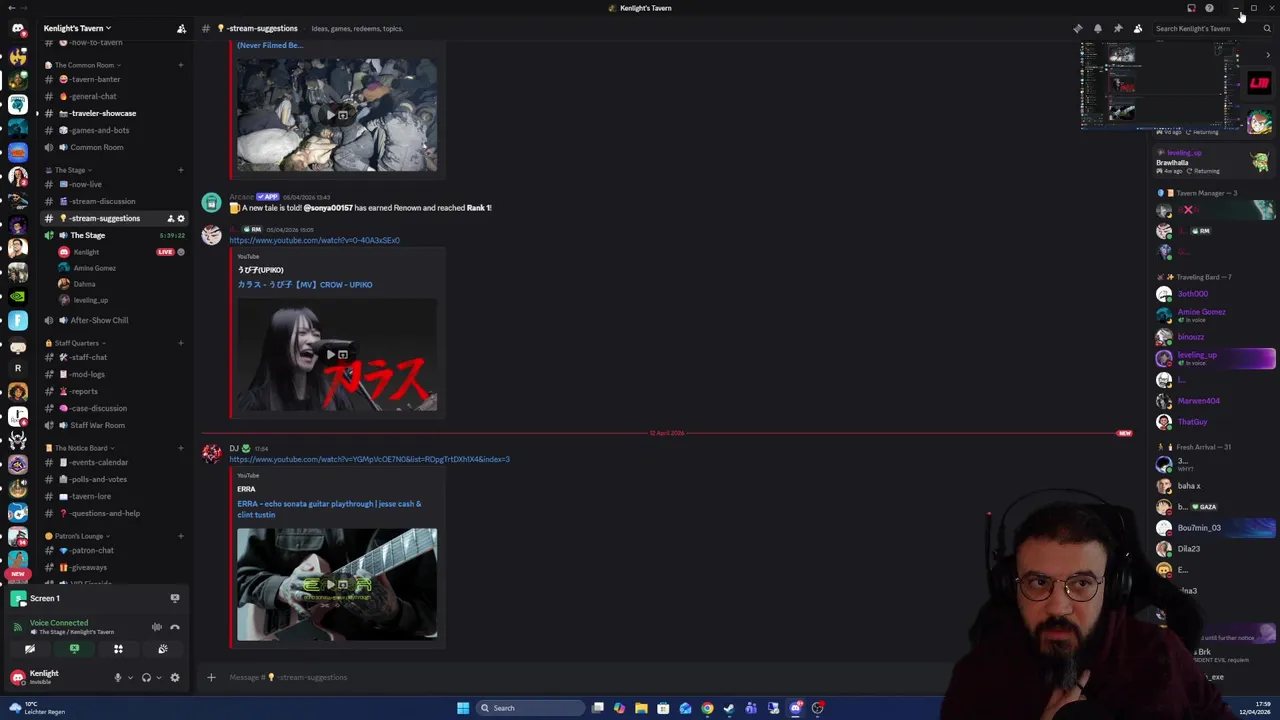Toggle noise suppression icon near Voice Connected
Image resolution: width=1280 pixels, height=720 pixels.
click(157, 627)
